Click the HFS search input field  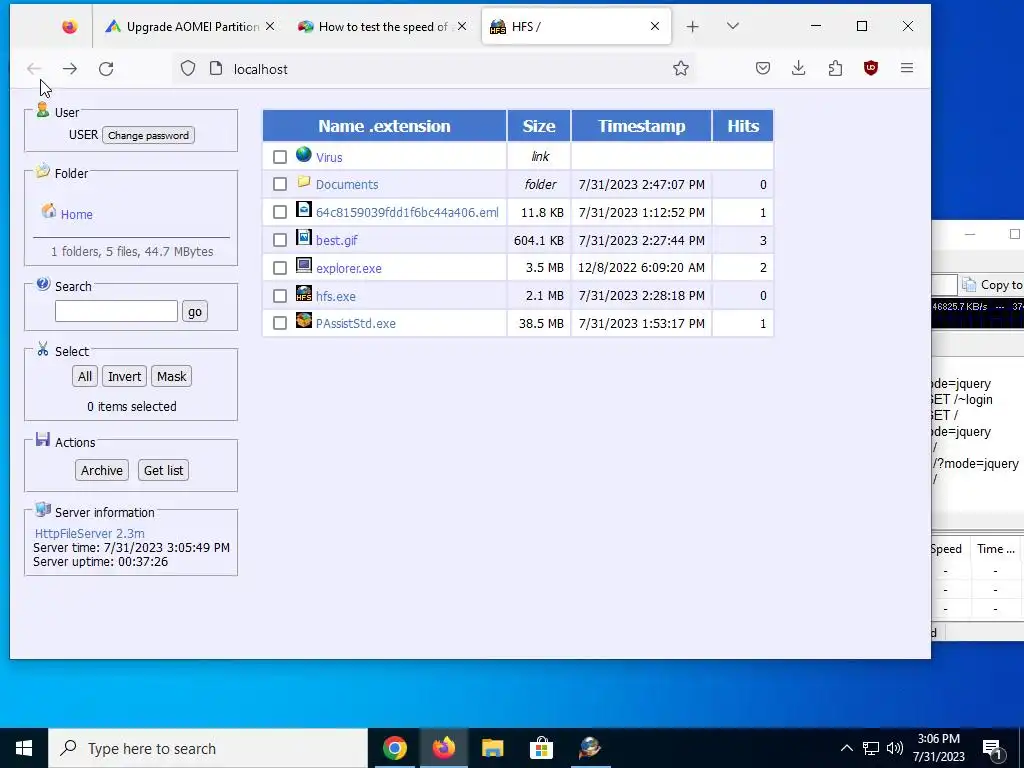116,311
